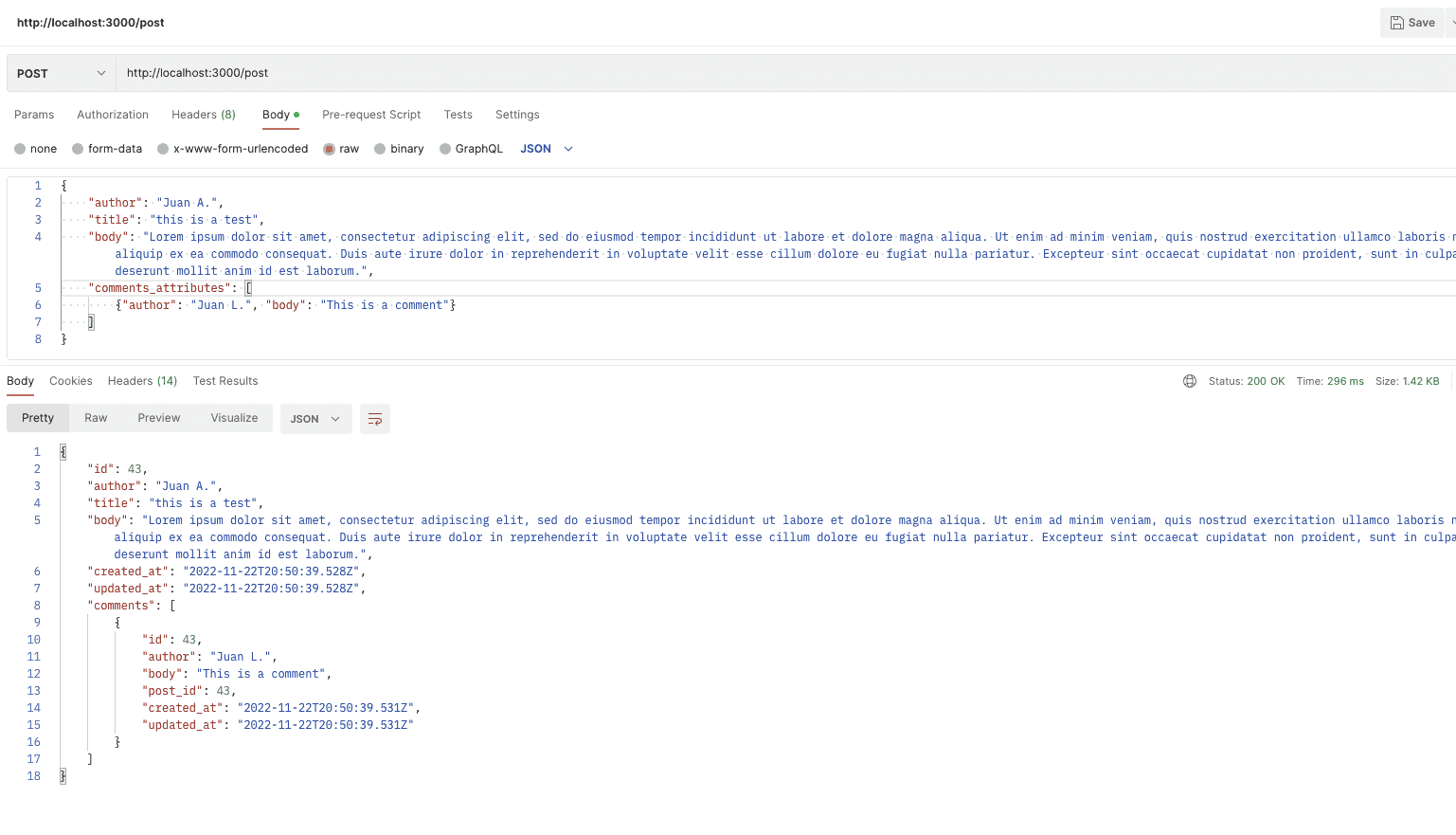
Task: Click line number 18 in response viewer
Action: [34, 776]
